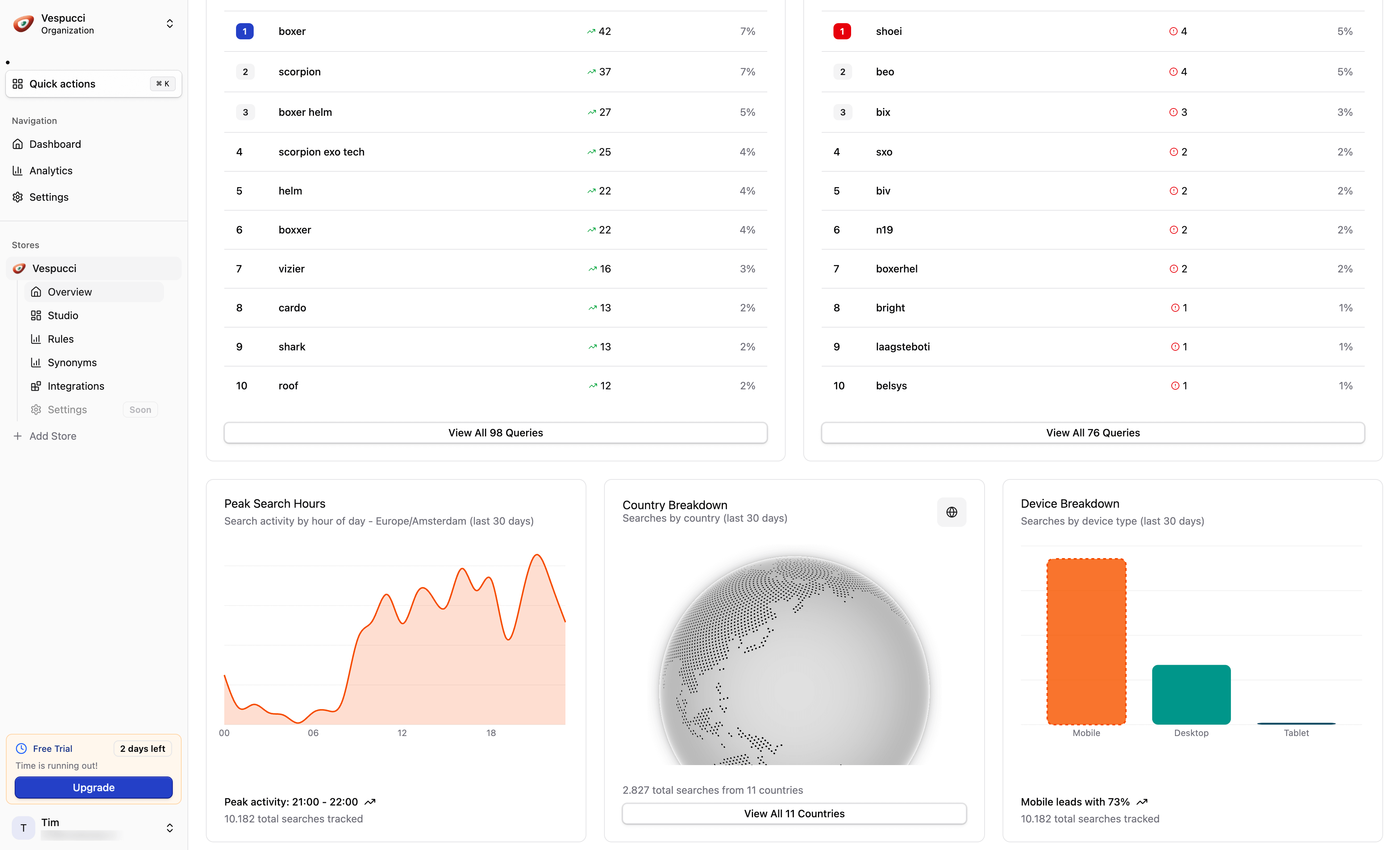The image size is (1400, 850).
Task: Click the Integrations icon in store menu
Action: [x=36, y=386]
